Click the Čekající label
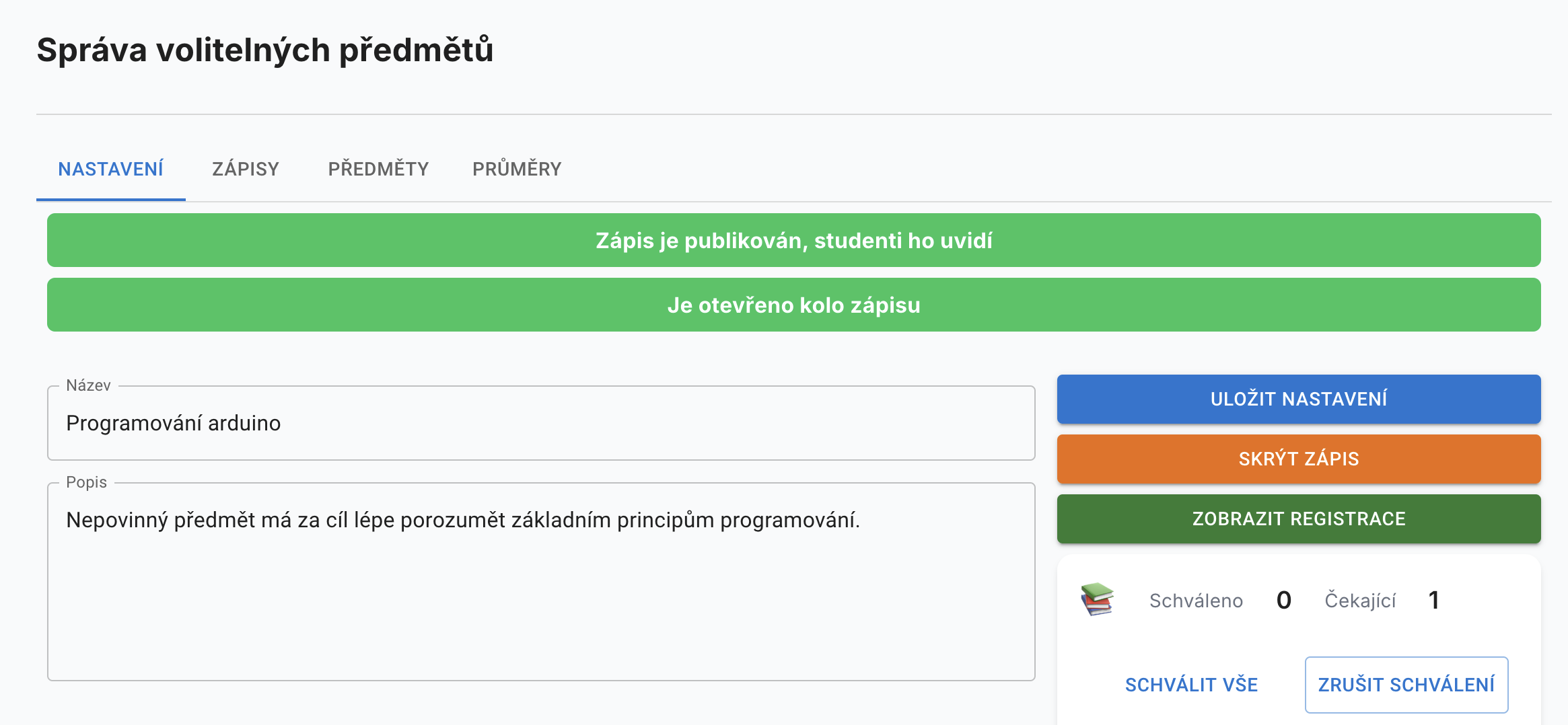Image resolution: width=1568 pixels, height=725 pixels. click(1360, 601)
